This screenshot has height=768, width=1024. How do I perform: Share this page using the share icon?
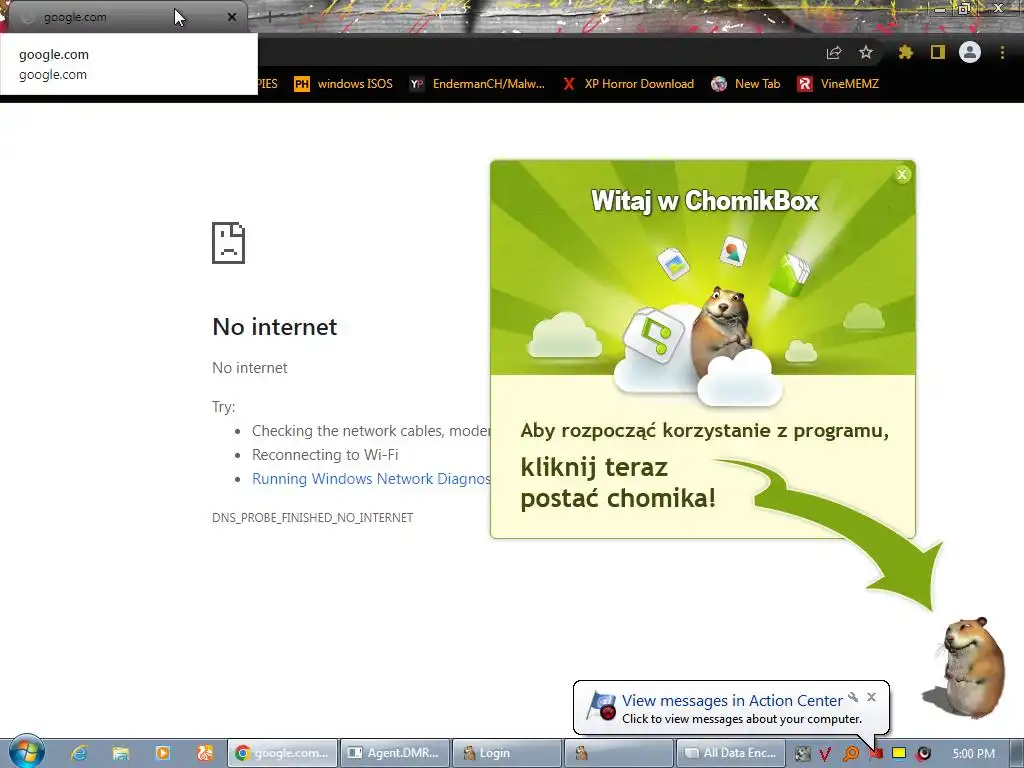click(834, 53)
